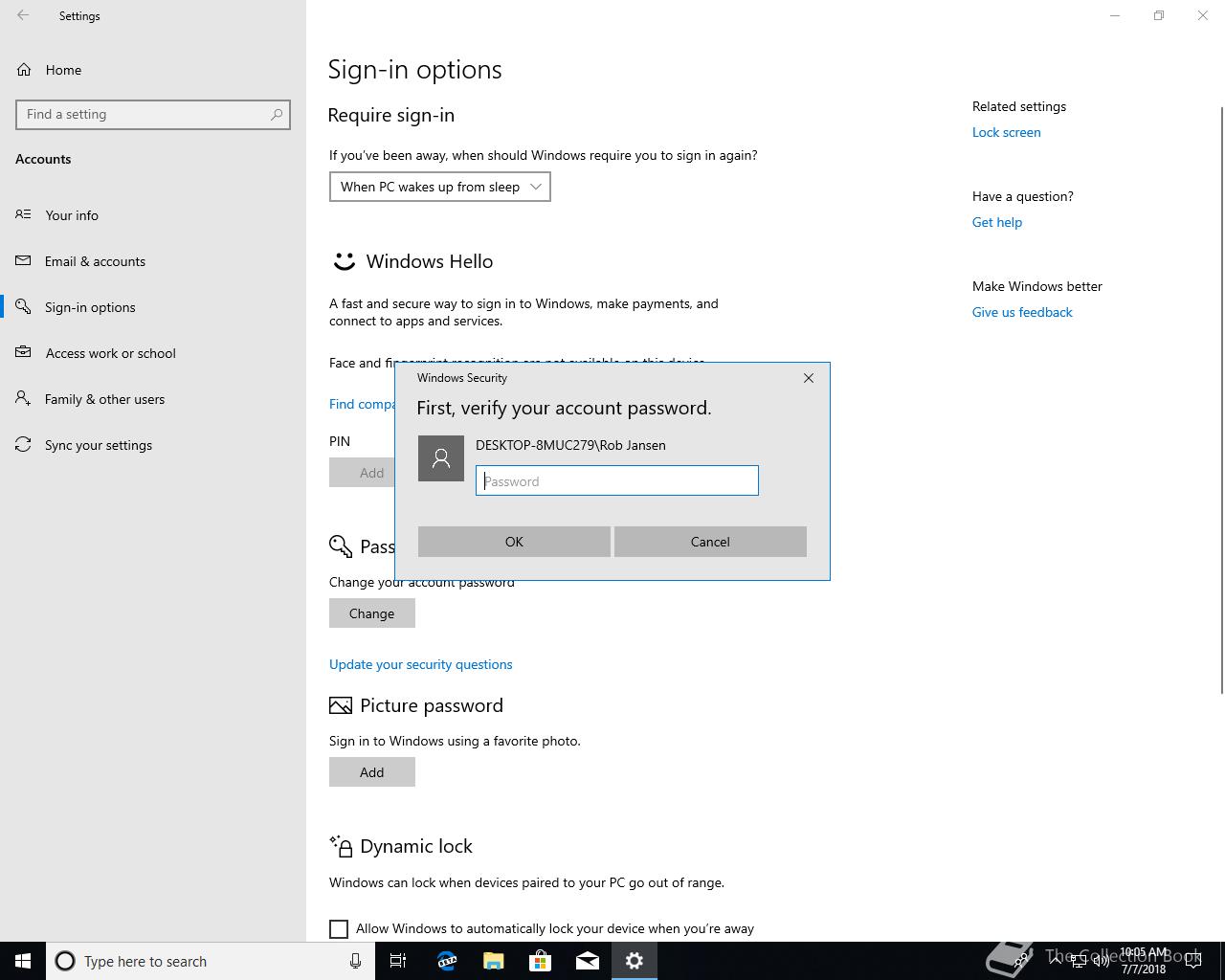Image resolution: width=1225 pixels, height=980 pixels.
Task: Open the Action Center notifications icon
Action: [x=1193, y=961]
